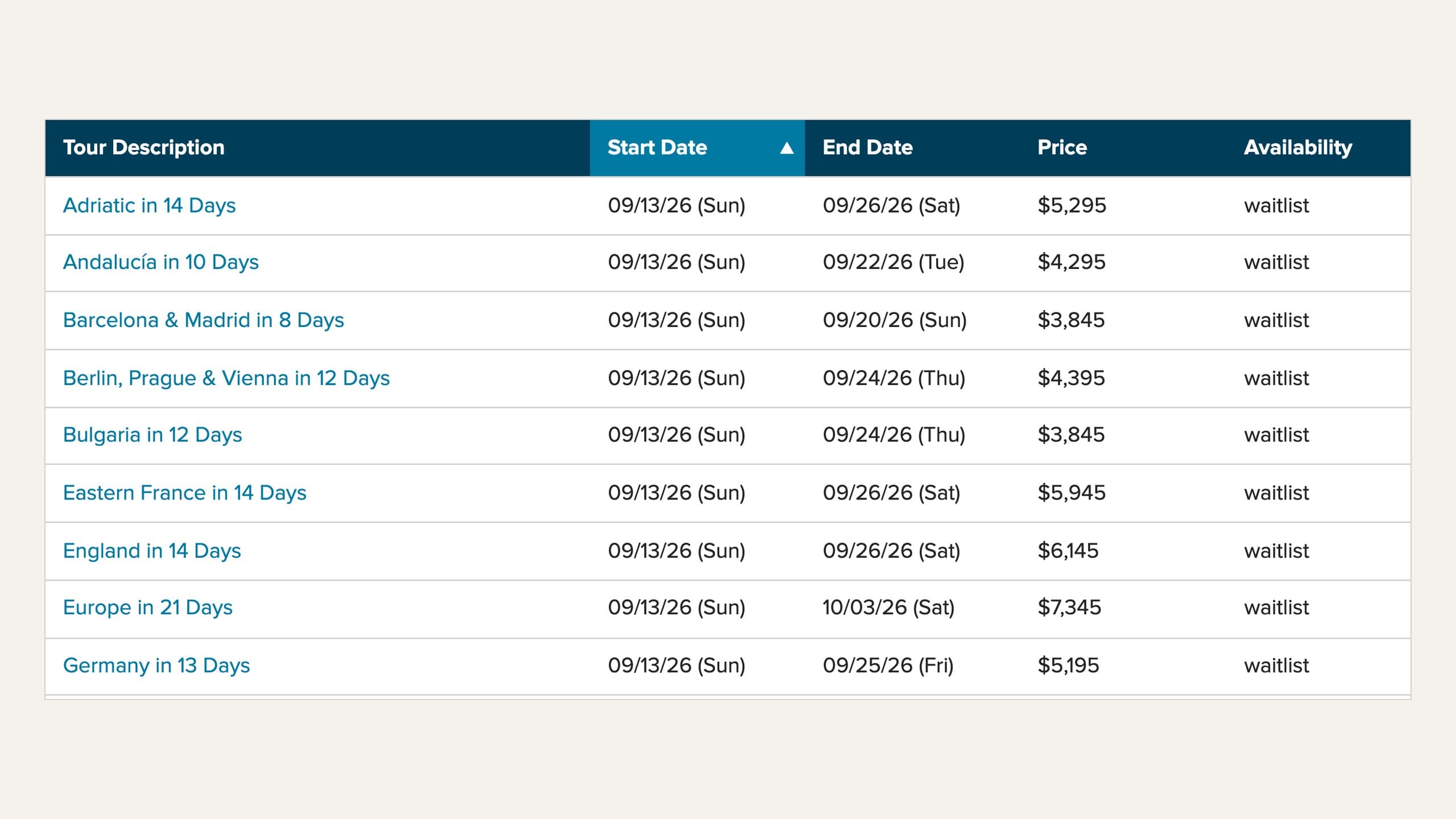
Task: Click the waitlist status for Europe in 21 Days
Action: (x=1276, y=608)
